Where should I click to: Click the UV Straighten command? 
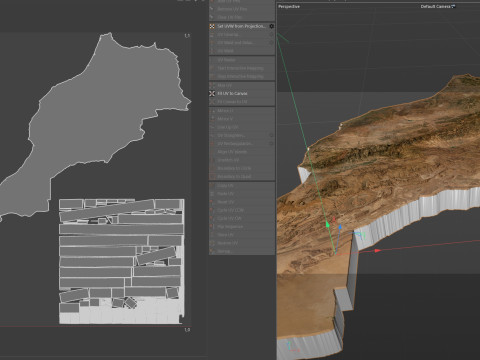(x=242, y=135)
